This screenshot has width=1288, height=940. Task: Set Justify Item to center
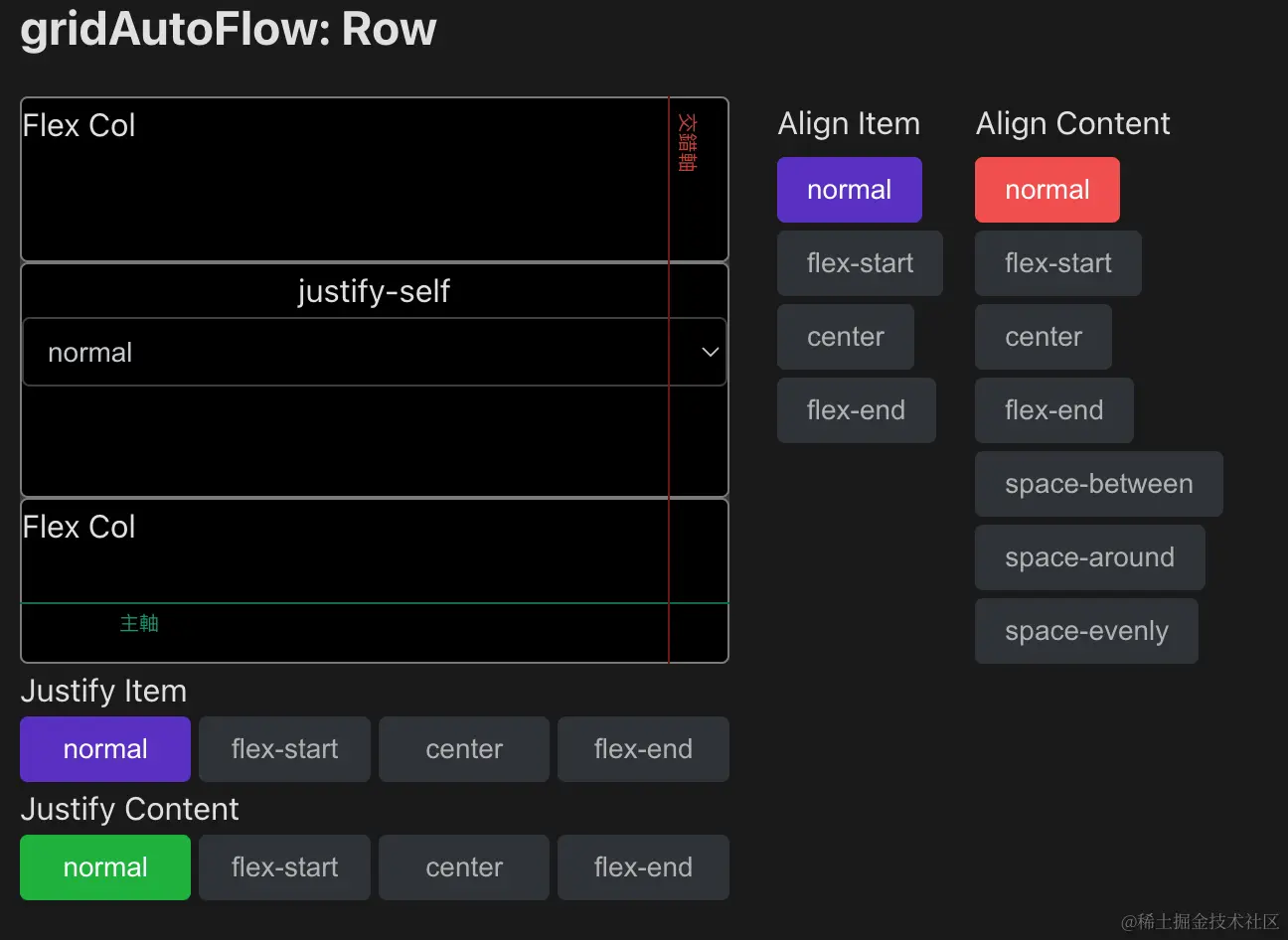464,749
